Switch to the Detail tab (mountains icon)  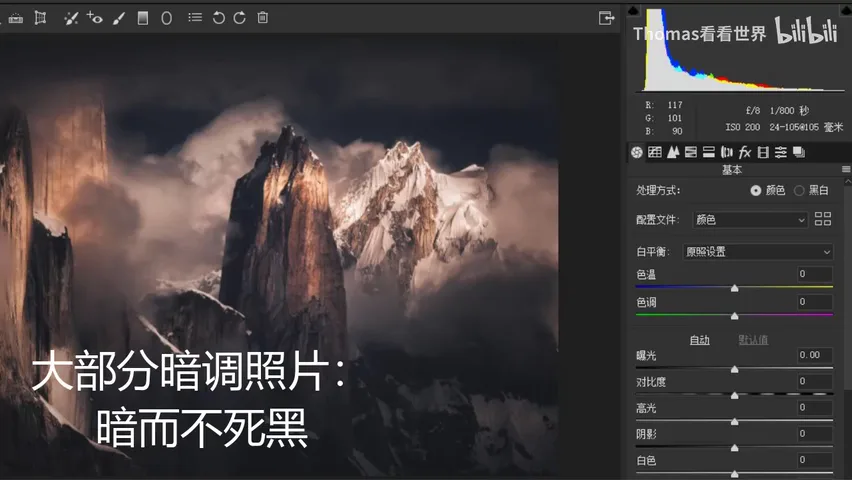673,153
